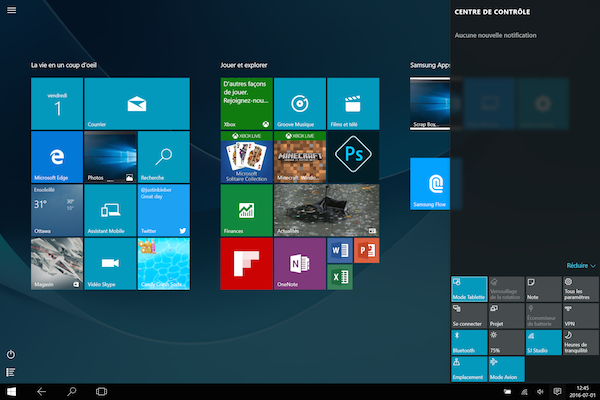Toggle Bluetooth off
Image resolution: width=600 pixels, height=400 pixels.
pos(469,343)
